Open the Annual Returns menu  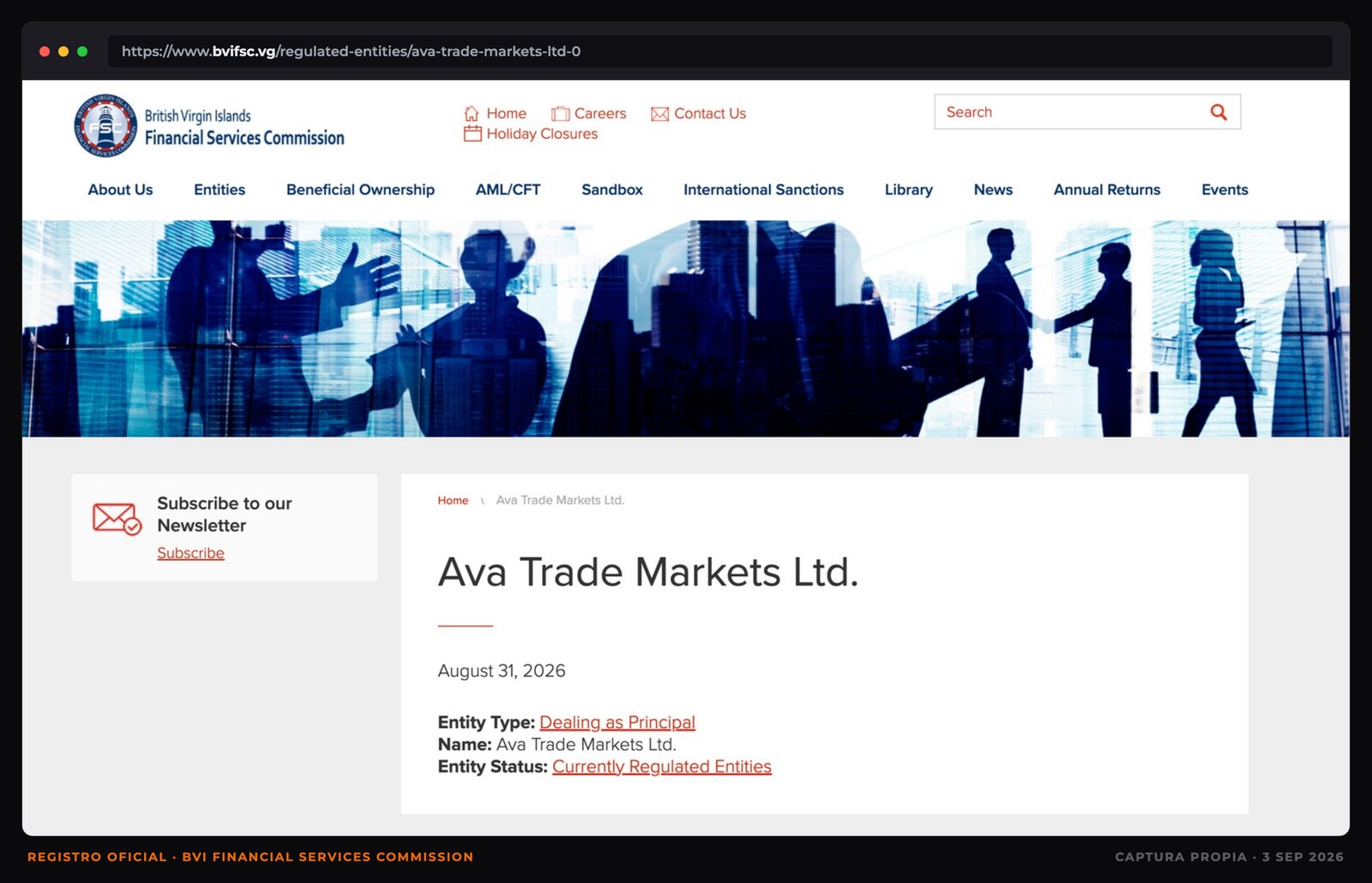[x=1106, y=189]
